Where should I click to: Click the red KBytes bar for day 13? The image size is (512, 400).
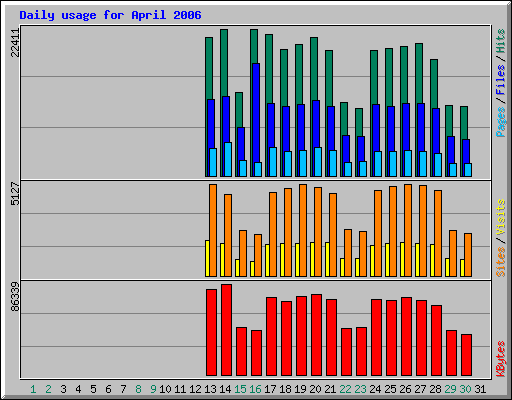211,333
